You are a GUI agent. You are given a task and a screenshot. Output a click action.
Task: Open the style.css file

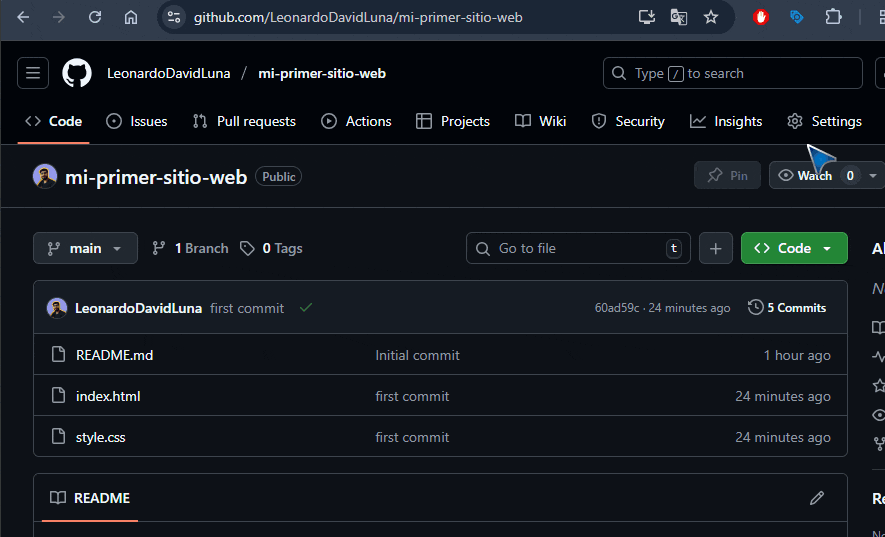[x=100, y=437]
